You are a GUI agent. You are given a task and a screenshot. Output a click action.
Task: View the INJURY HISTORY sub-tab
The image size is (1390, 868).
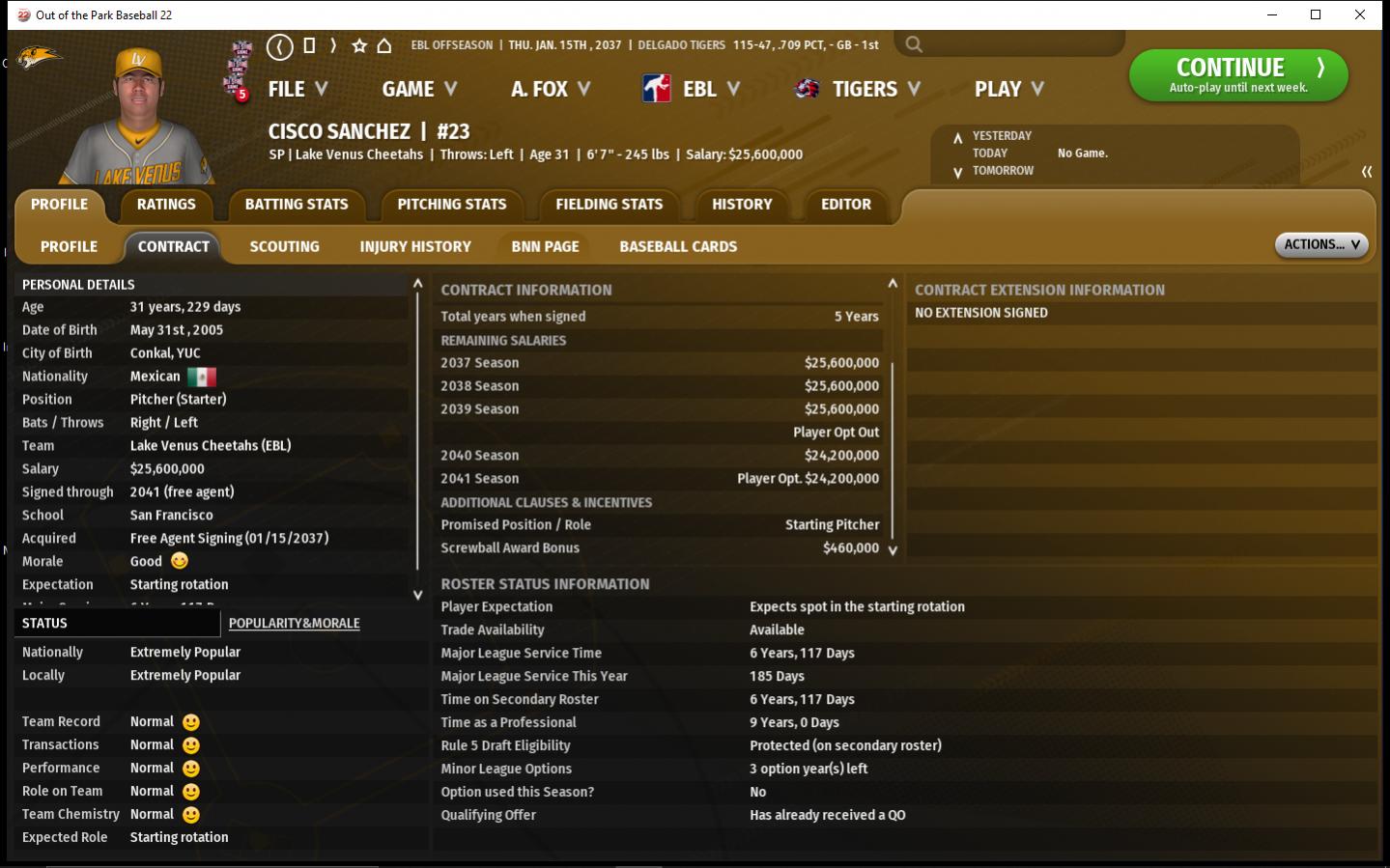click(x=415, y=247)
